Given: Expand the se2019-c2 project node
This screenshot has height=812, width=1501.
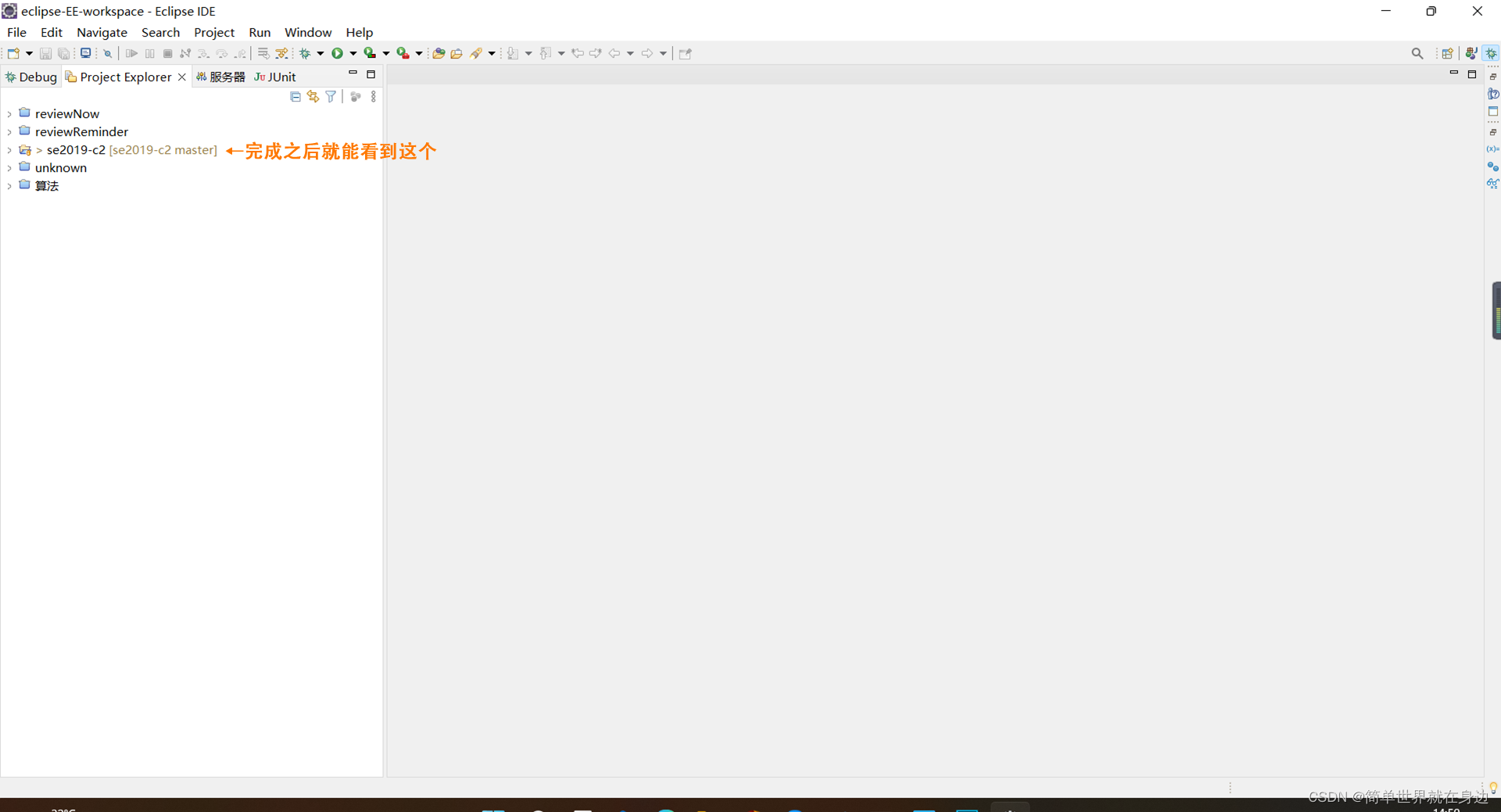Looking at the screenshot, I should point(10,150).
